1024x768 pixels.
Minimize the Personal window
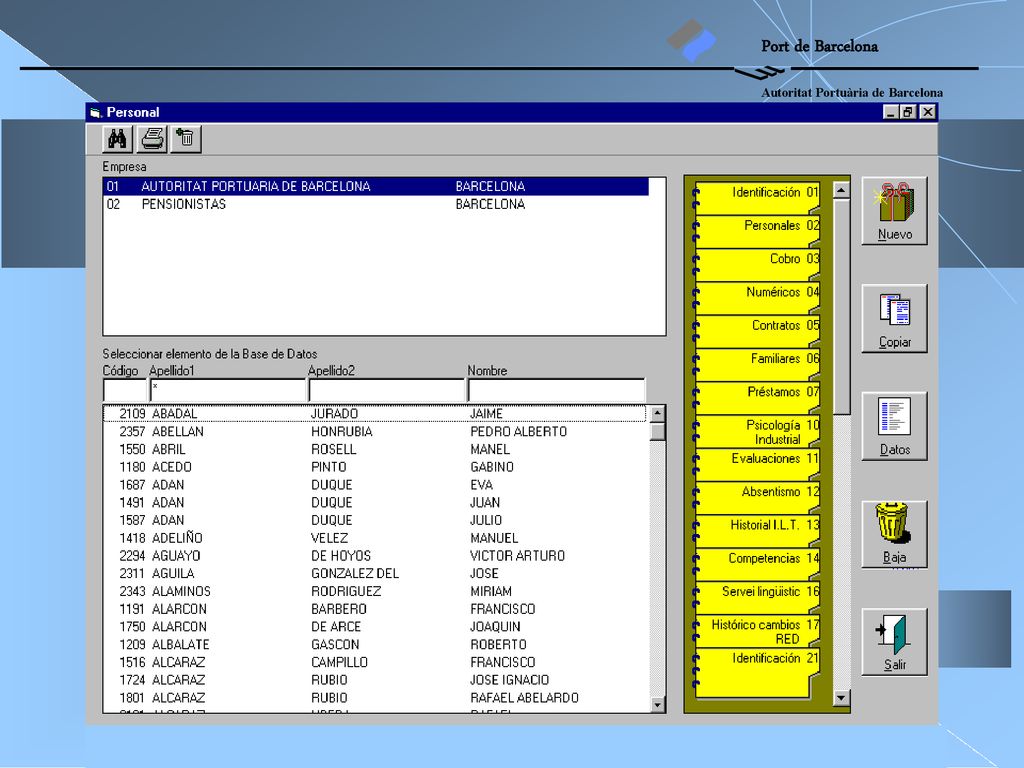pyautogui.click(x=890, y=112)
